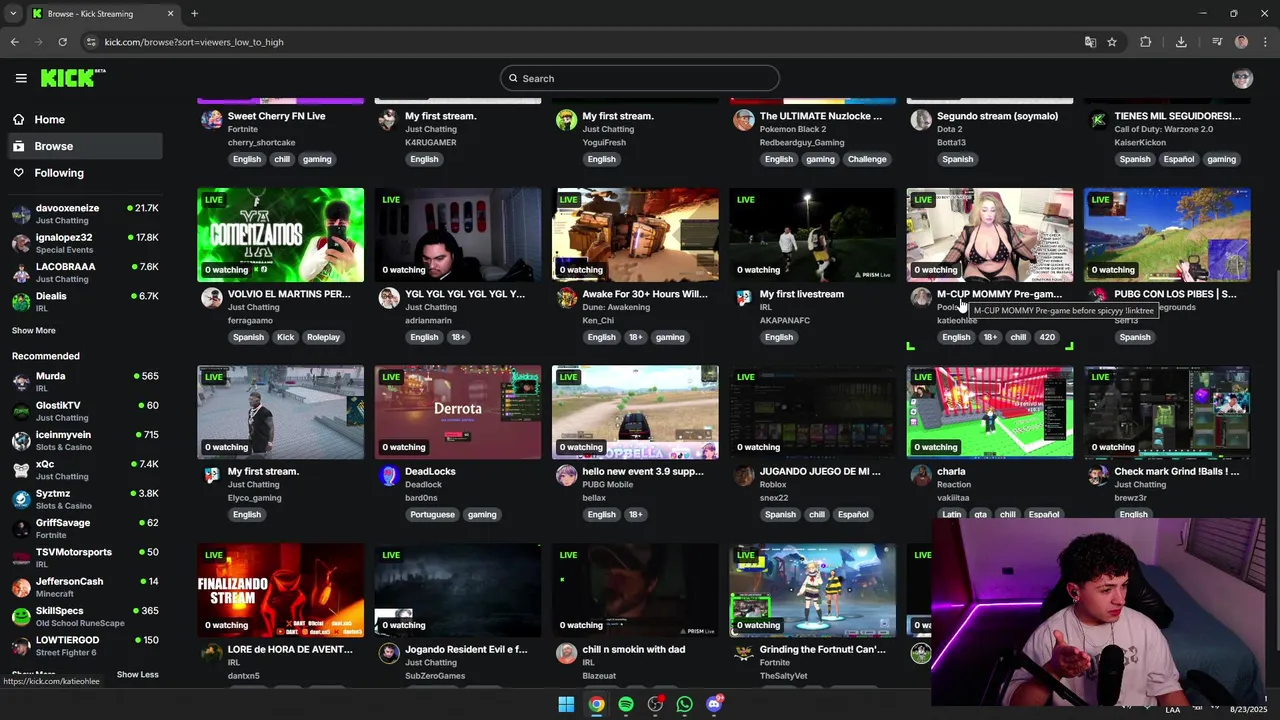The height and width of the screenshot is (720, 1280).
Task: Open chill n smokin with dad
Action: [634, 649]
